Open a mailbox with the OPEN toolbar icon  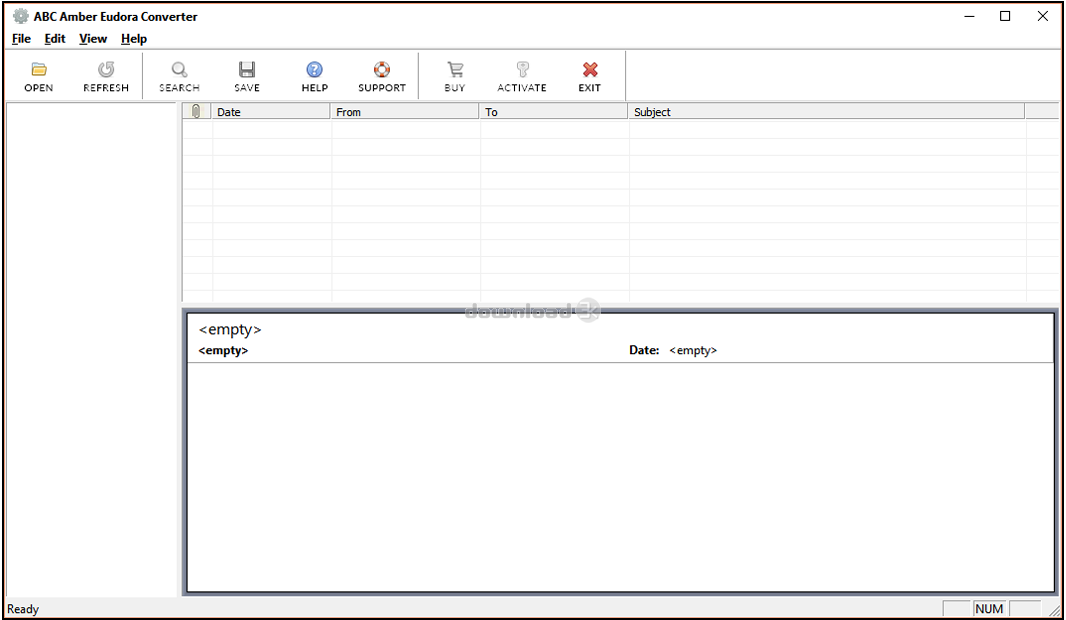tap(39, 77)
